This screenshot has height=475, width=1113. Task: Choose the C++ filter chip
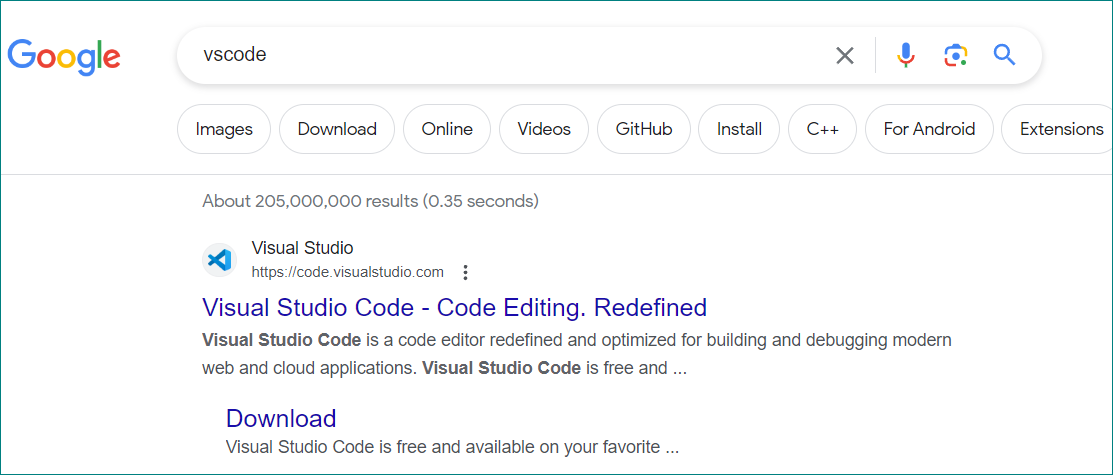click(x=823, y=129)
